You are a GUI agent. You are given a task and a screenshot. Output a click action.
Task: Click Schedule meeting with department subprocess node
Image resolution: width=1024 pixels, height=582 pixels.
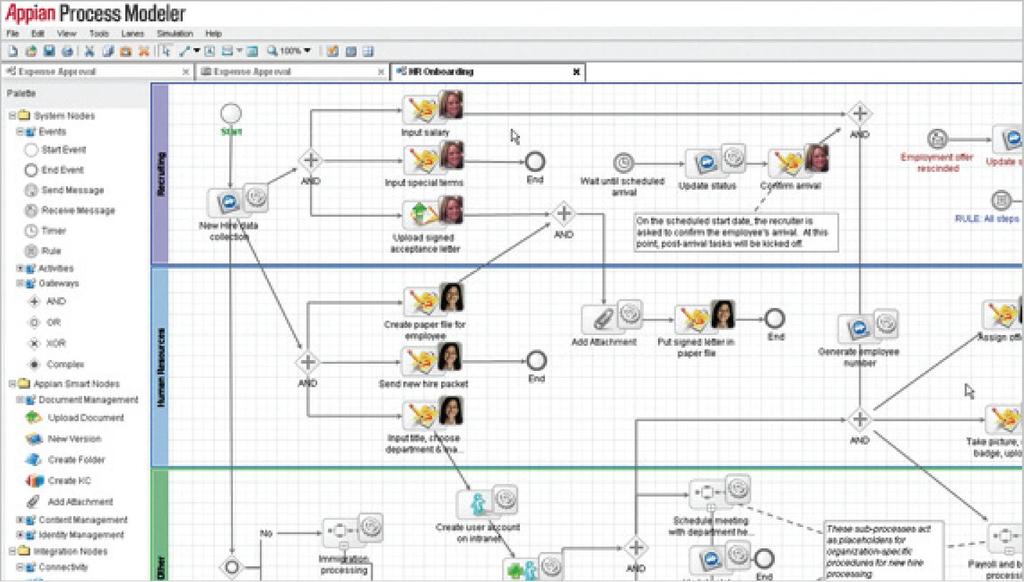click(720, 493)
